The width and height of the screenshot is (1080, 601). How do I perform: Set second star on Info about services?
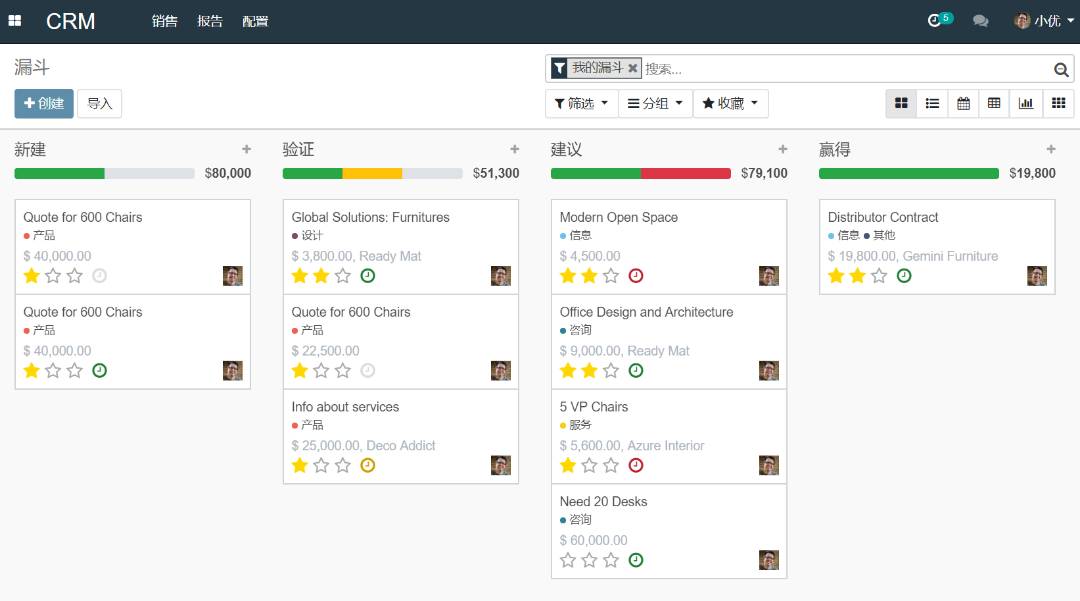(321, 465)
